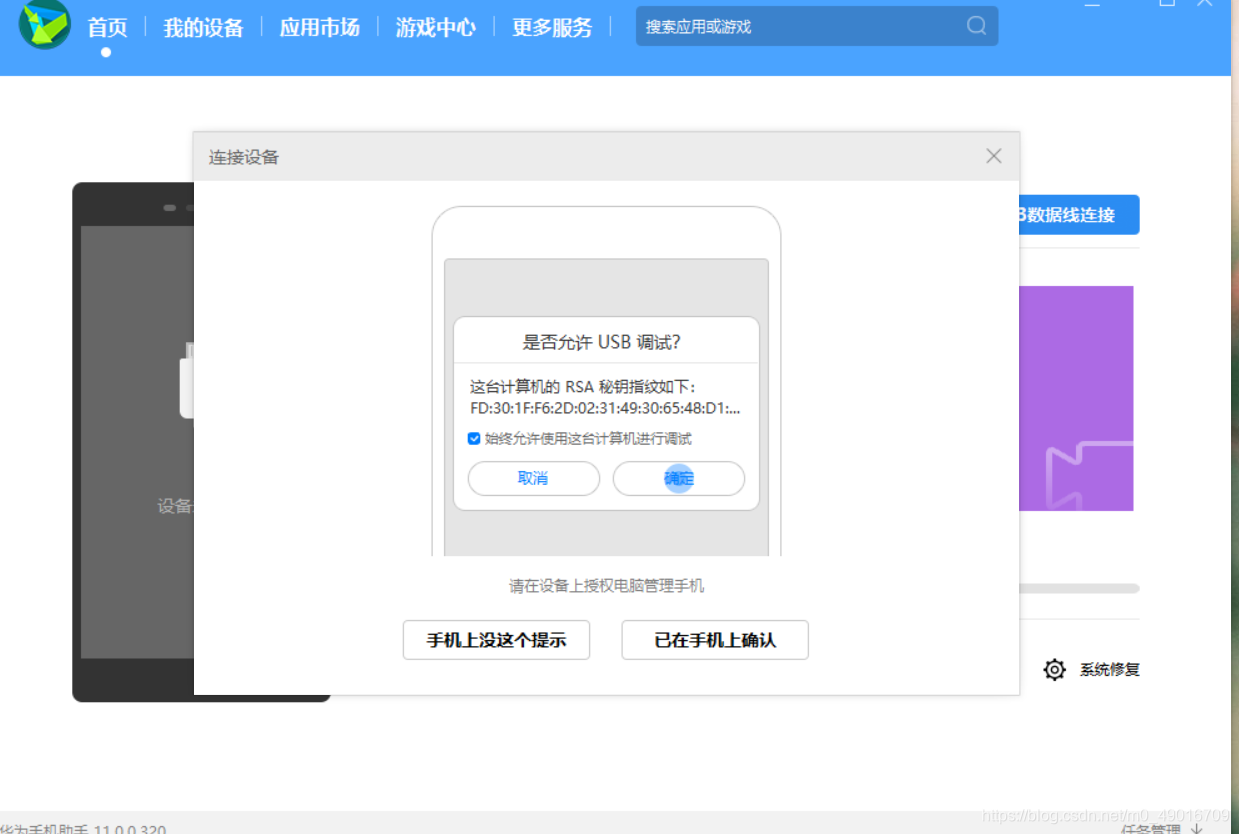This screenshot has width=1239, height=834.
Task: Go to 游戏中心 tab
Action: pyautogui.click(x=435, y=28)
